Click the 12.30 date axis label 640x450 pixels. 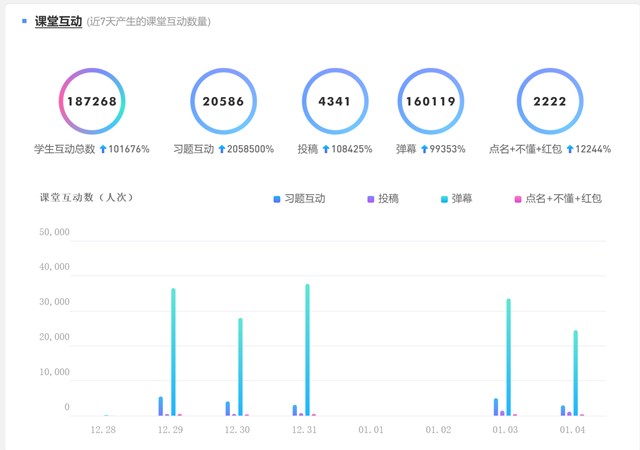click(237, 430)
